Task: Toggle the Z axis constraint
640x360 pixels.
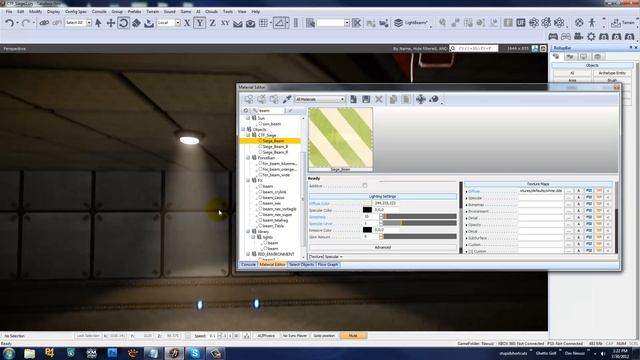Action: [x=212, y=23]
